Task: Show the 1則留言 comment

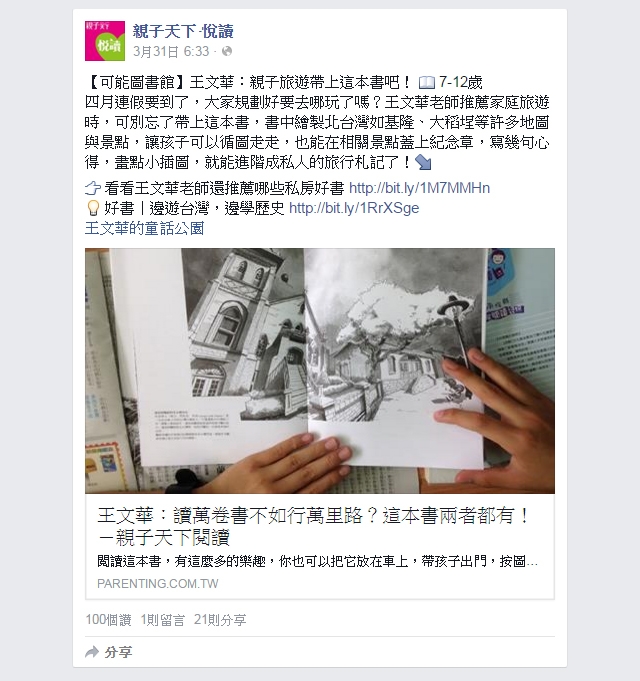Action: point(162,620)
